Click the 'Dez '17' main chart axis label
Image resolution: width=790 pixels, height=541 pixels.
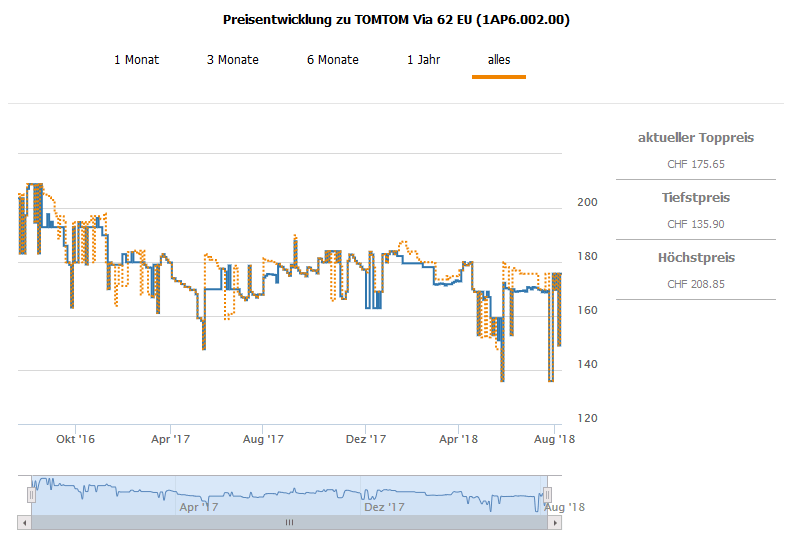(365, 439)
